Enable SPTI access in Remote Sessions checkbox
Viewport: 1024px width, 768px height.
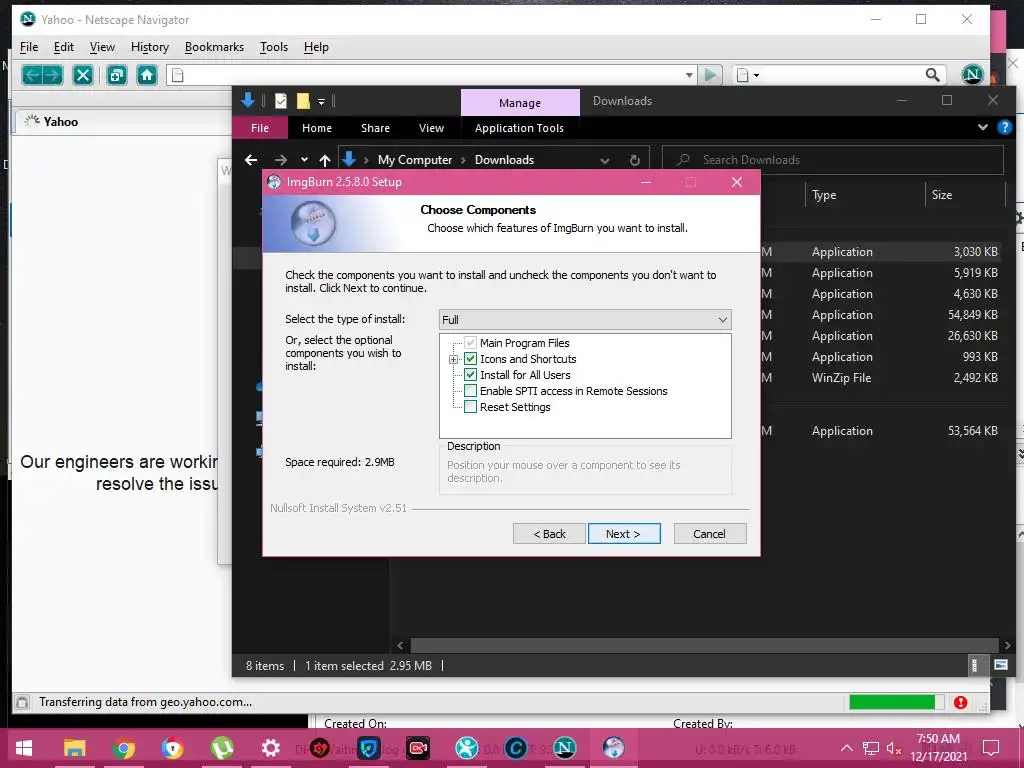pos(470,391)
